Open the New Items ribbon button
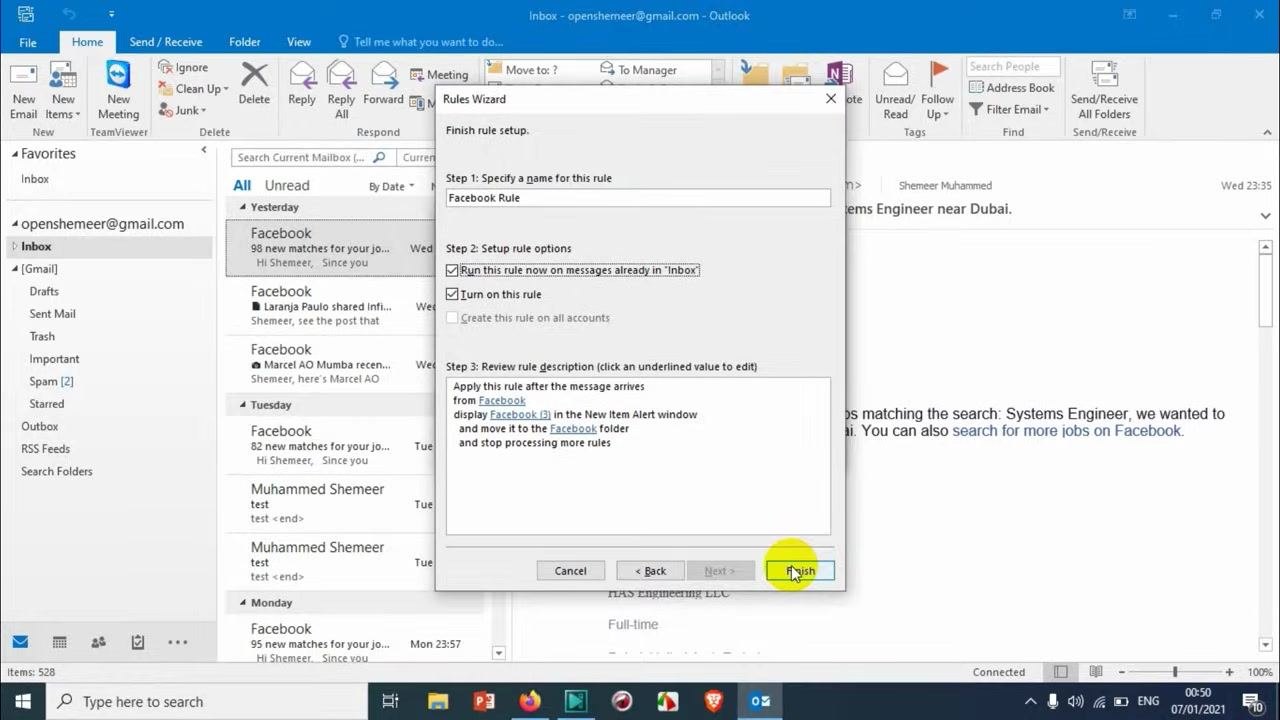 (x=62, y=88)
